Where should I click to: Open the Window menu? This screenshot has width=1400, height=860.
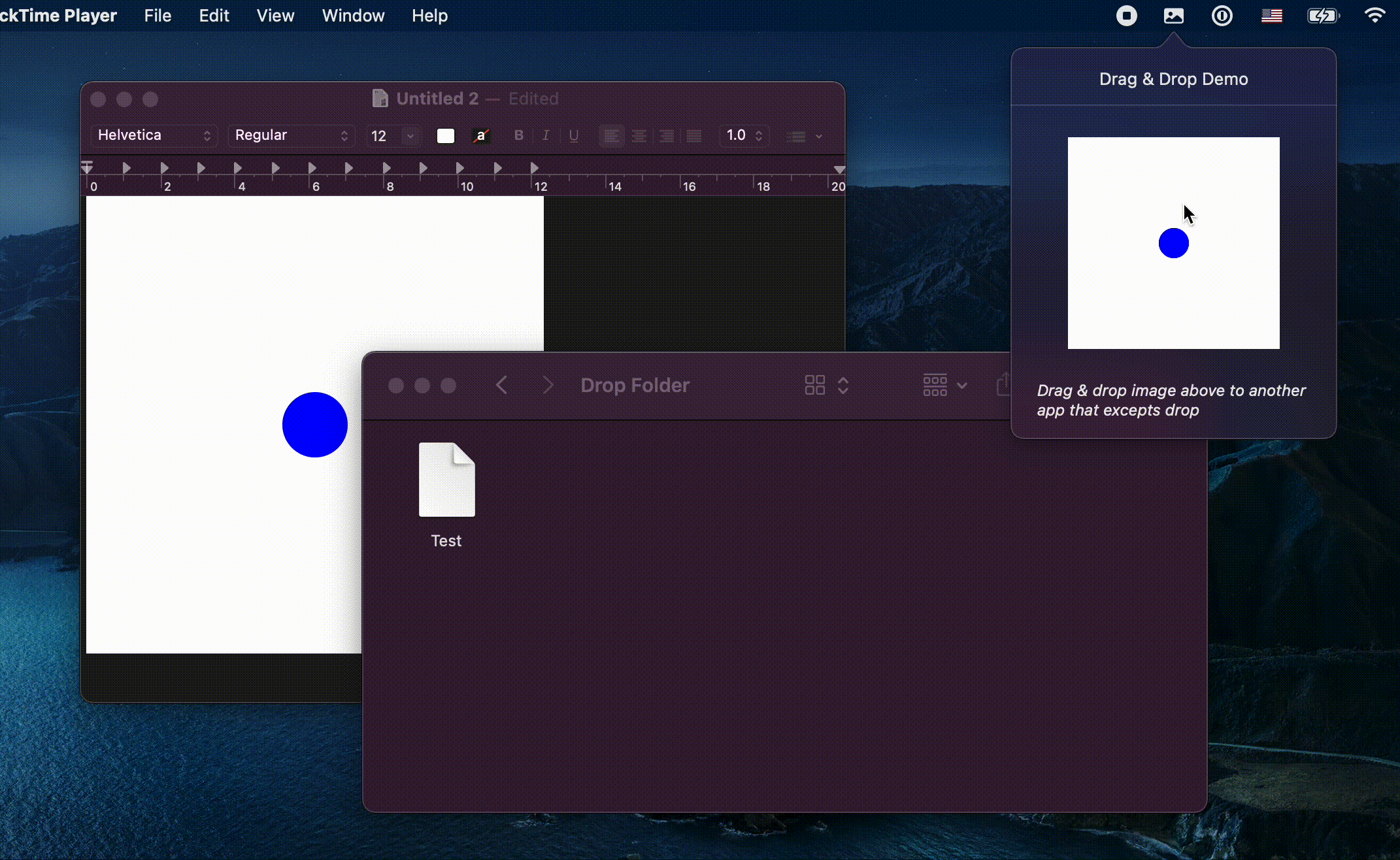coord(353,16)
